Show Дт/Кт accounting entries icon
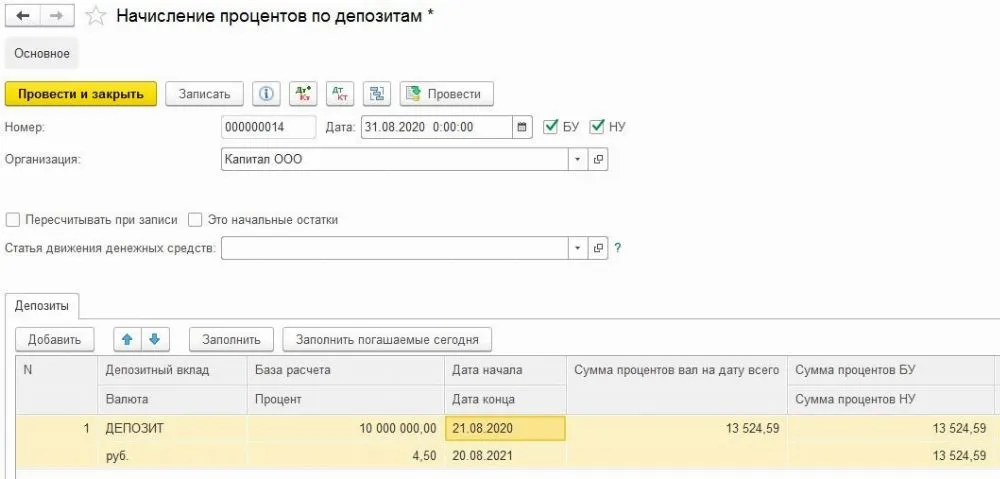The height and width of the screenshot is (479, 1000). [x=303, y=94]
